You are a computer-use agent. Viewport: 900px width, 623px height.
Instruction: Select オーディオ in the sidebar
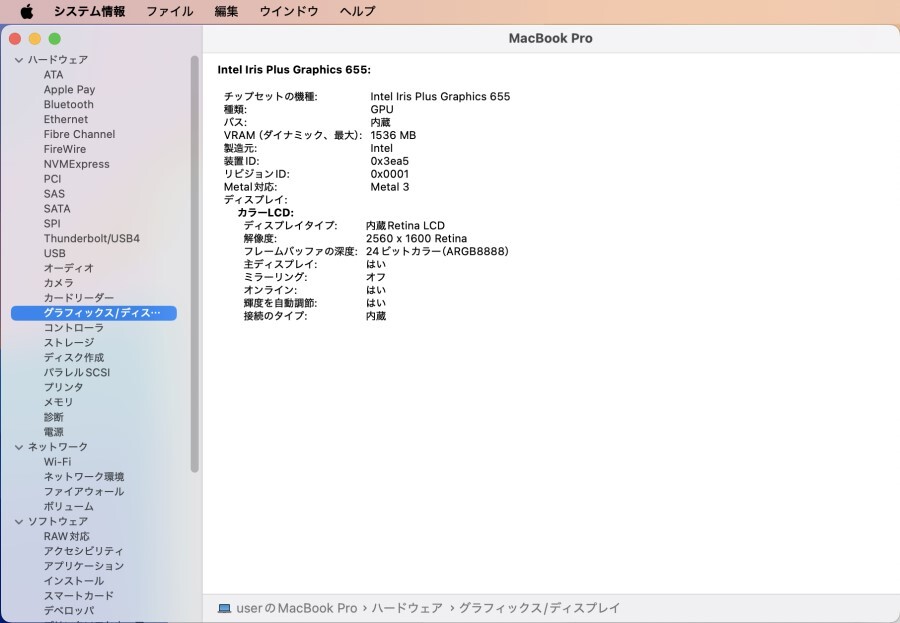click(68, 268)
